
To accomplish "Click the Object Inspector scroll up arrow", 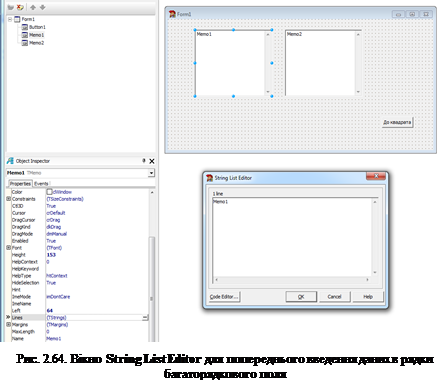I will (152, 192).
